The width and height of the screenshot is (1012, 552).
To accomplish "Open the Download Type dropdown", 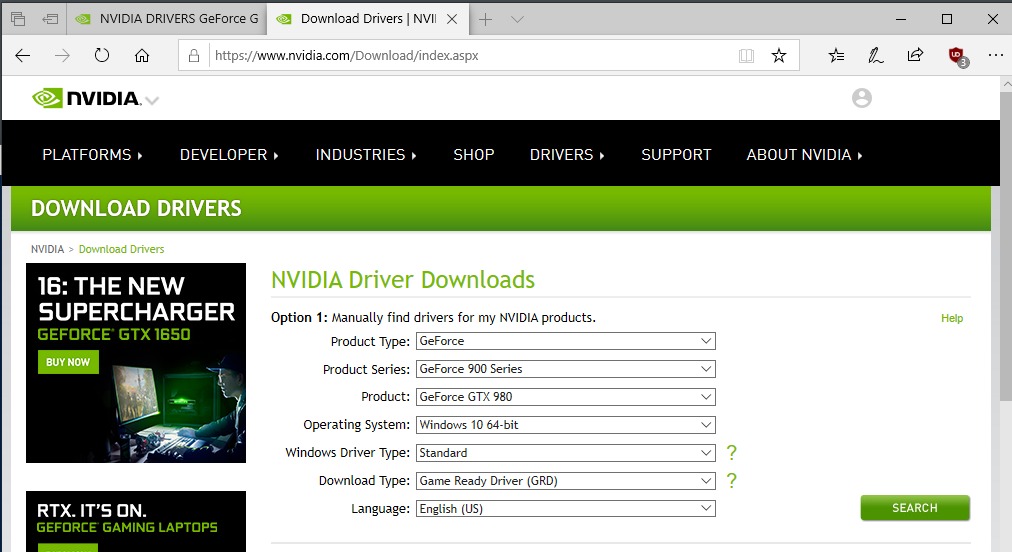I will [x=566, y=481].
